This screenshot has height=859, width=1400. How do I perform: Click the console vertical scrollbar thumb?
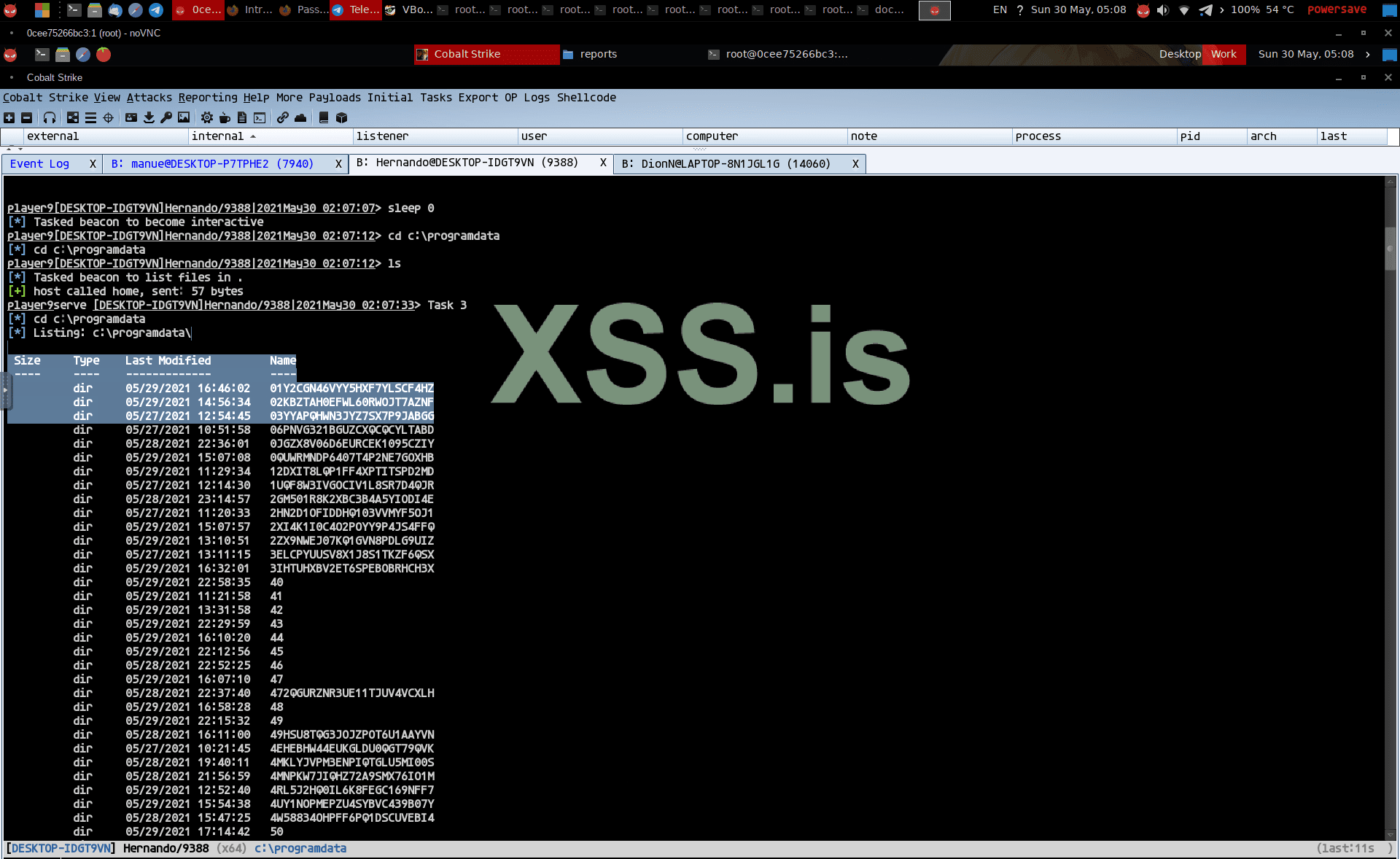(x=1391, y=249)
